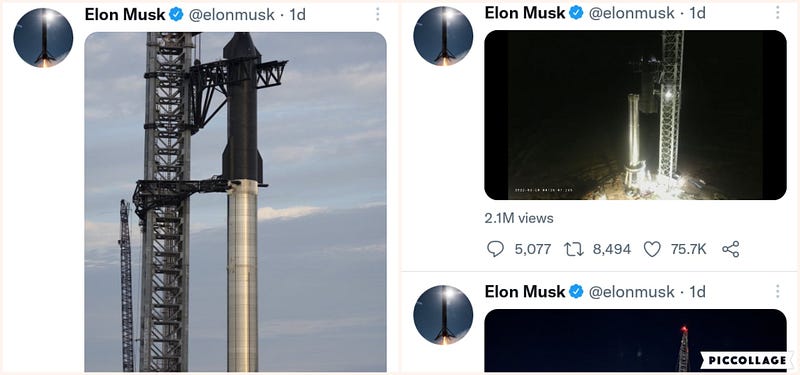This screenshot has width=800, height=375.
Task: Click reply icon on night video tweet
Action: tap(495, 249)
